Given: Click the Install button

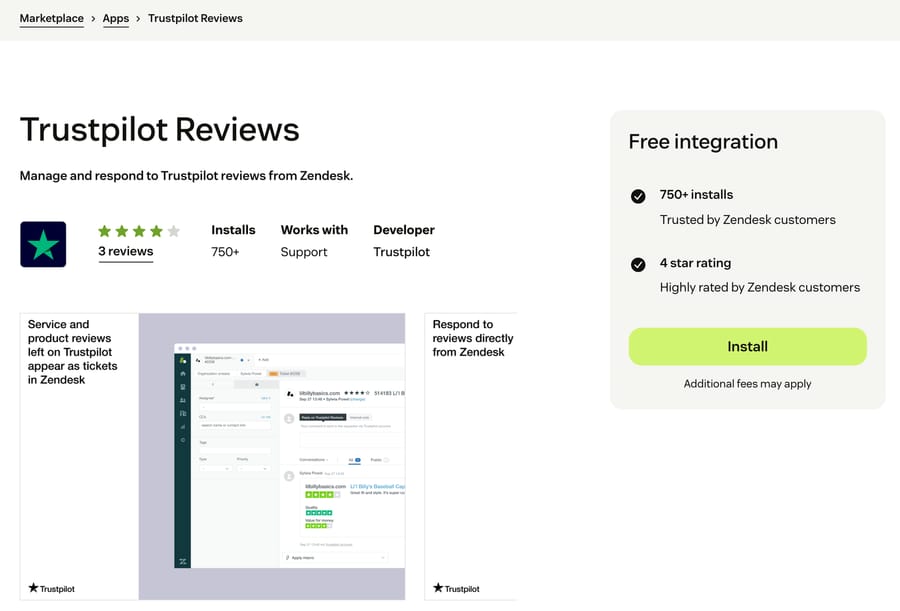Looking at the screenshot, I should (x=747, y=346).
